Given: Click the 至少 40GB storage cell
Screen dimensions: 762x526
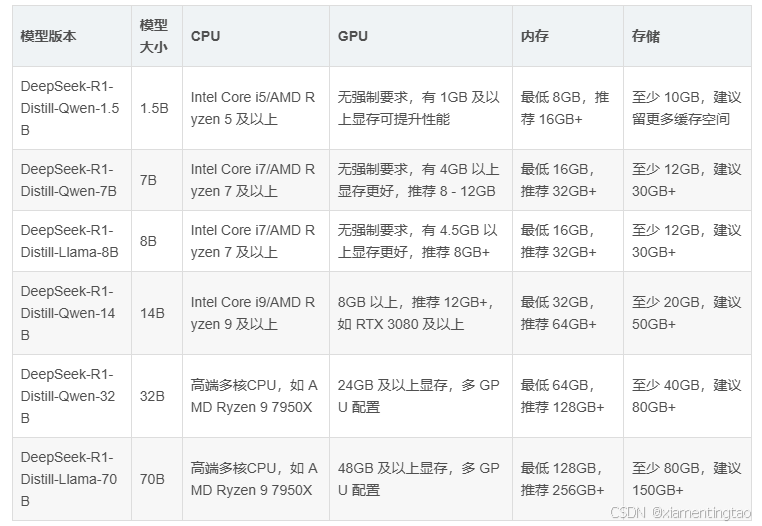Looking at the screenshot, I should coord(687,396).
